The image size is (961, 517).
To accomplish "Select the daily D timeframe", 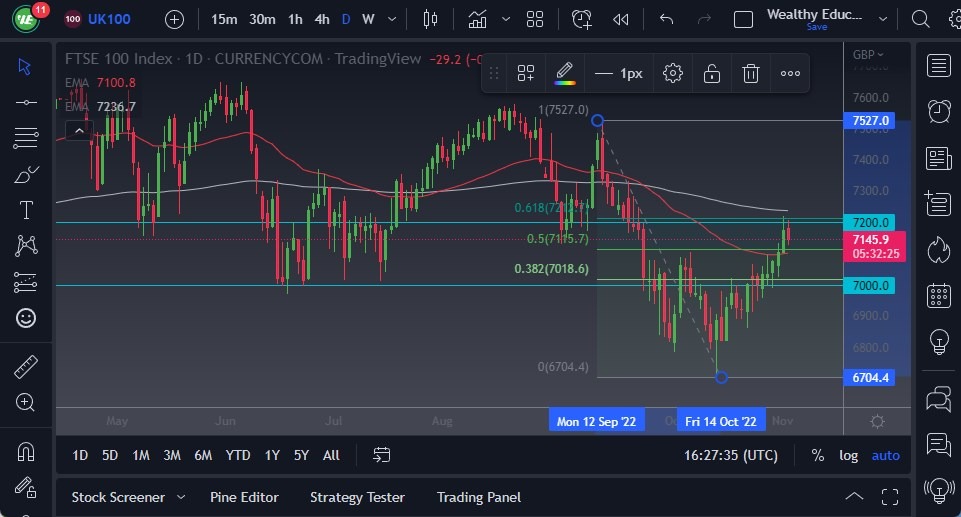I will [346, 20].
